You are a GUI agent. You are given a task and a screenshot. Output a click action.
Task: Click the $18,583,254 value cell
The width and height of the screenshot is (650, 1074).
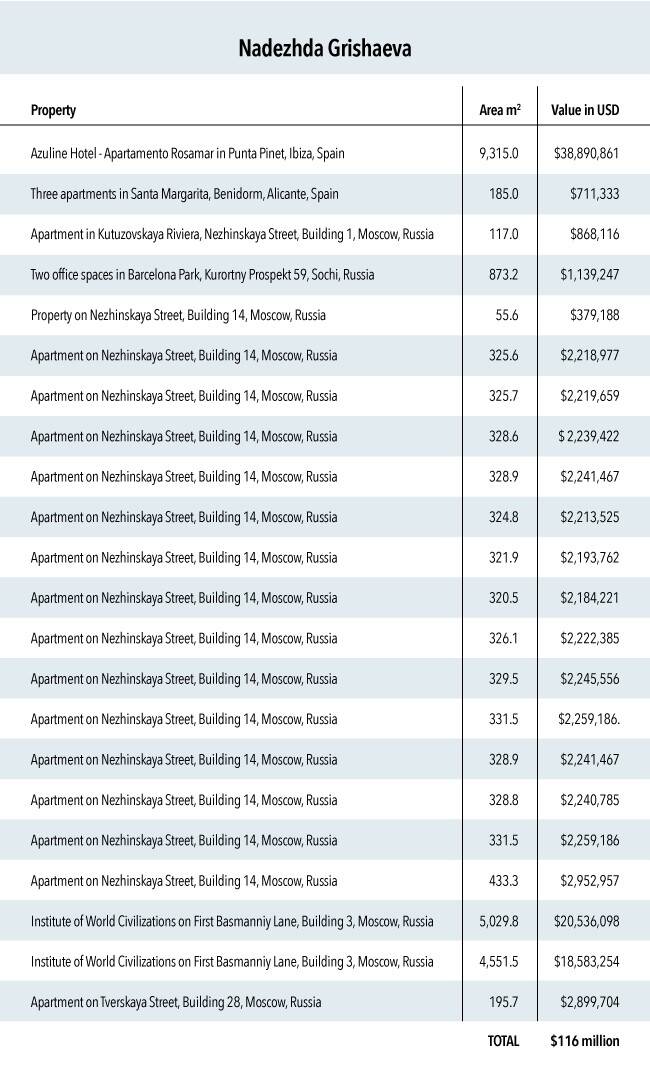pos(586,961)
